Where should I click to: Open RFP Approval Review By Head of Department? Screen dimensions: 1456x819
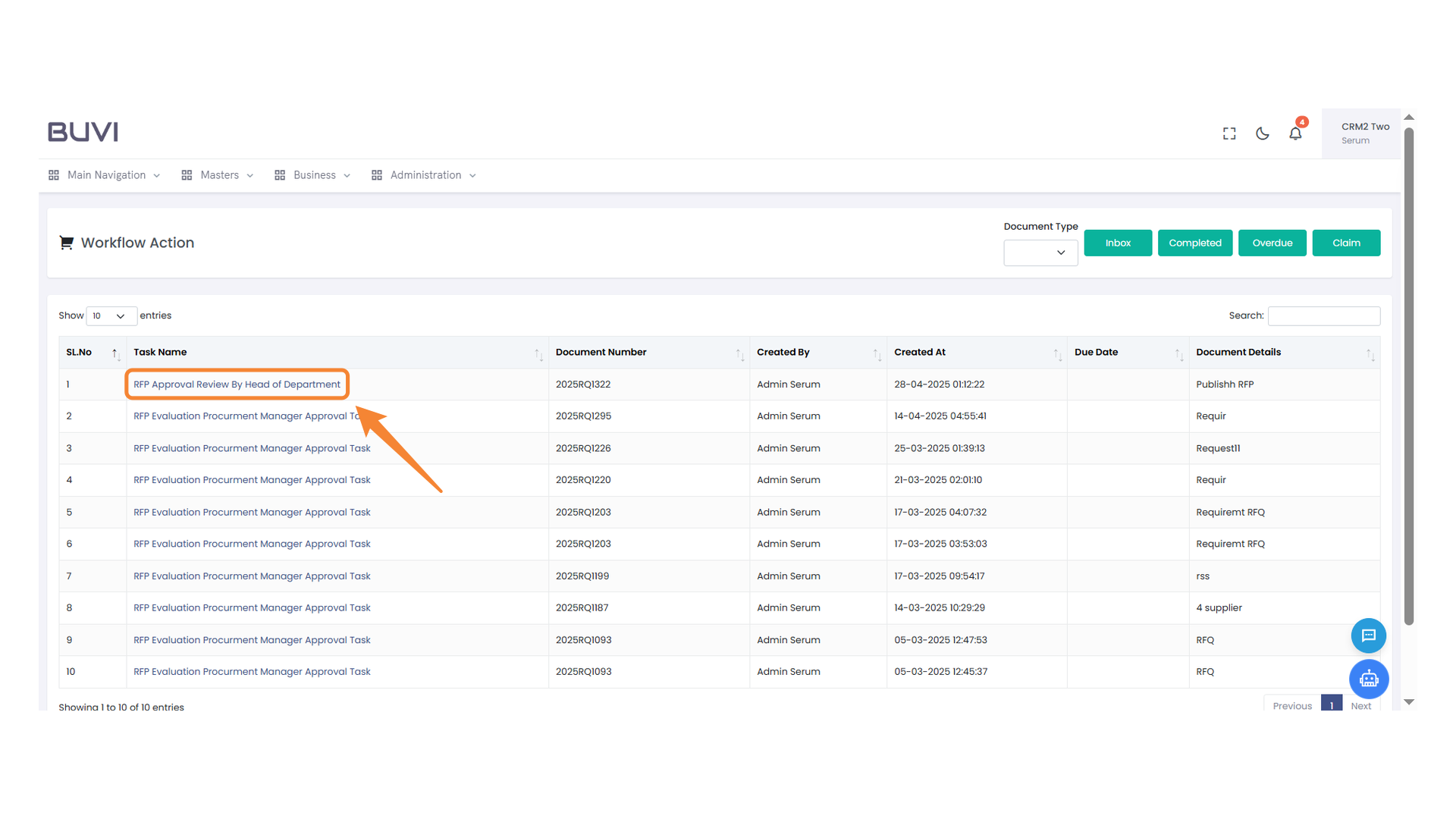(x=237, y=384)
